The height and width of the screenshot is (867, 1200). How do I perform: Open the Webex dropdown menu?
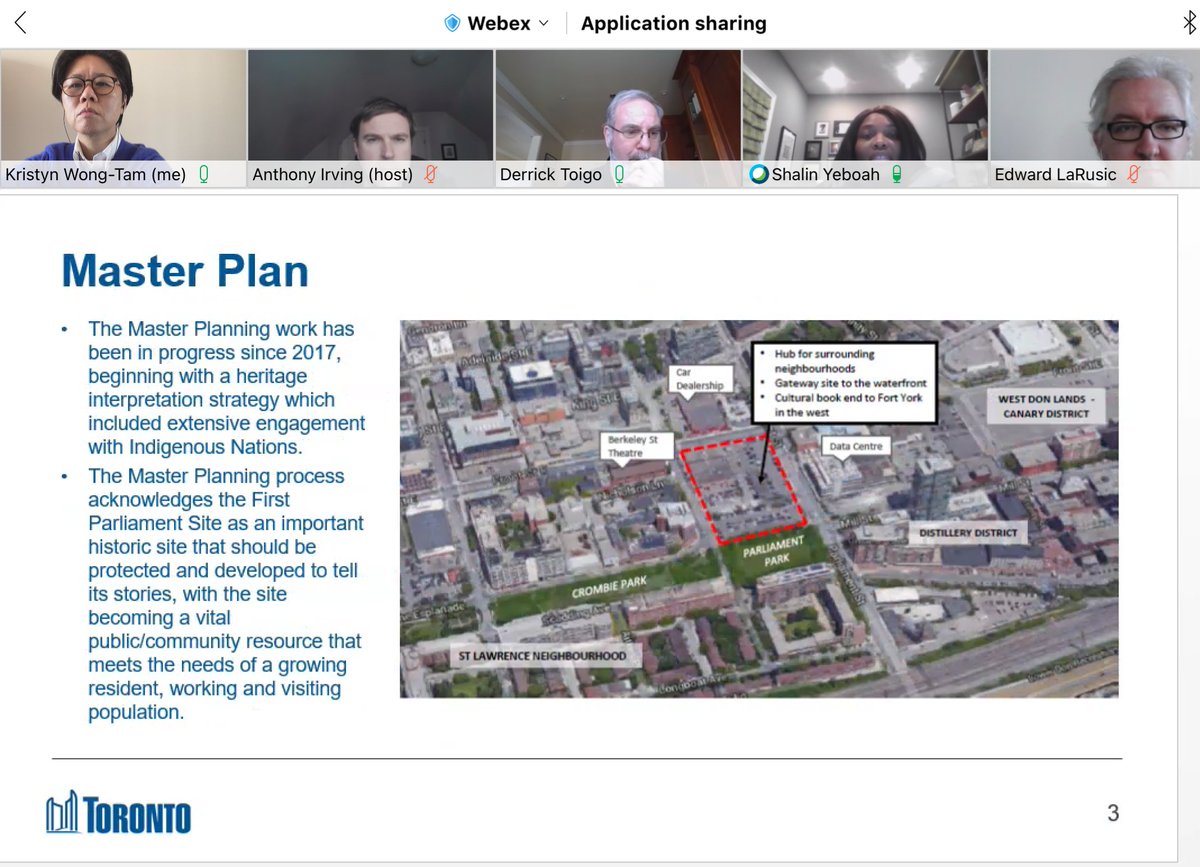498,23
